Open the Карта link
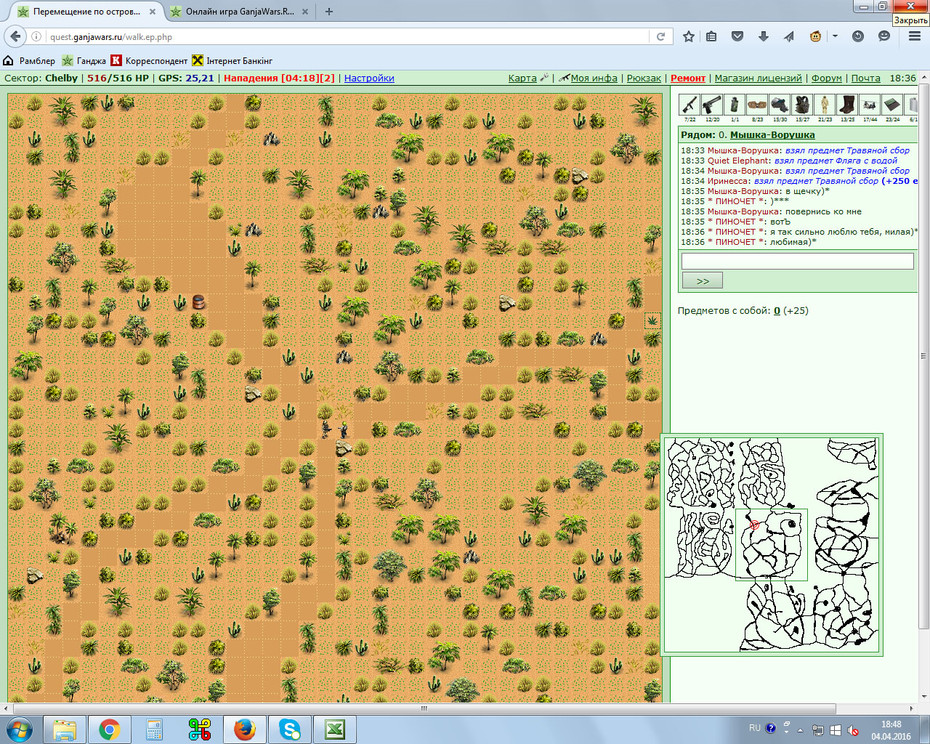This screenshot has height=744, width=930. tap(522, 78)
